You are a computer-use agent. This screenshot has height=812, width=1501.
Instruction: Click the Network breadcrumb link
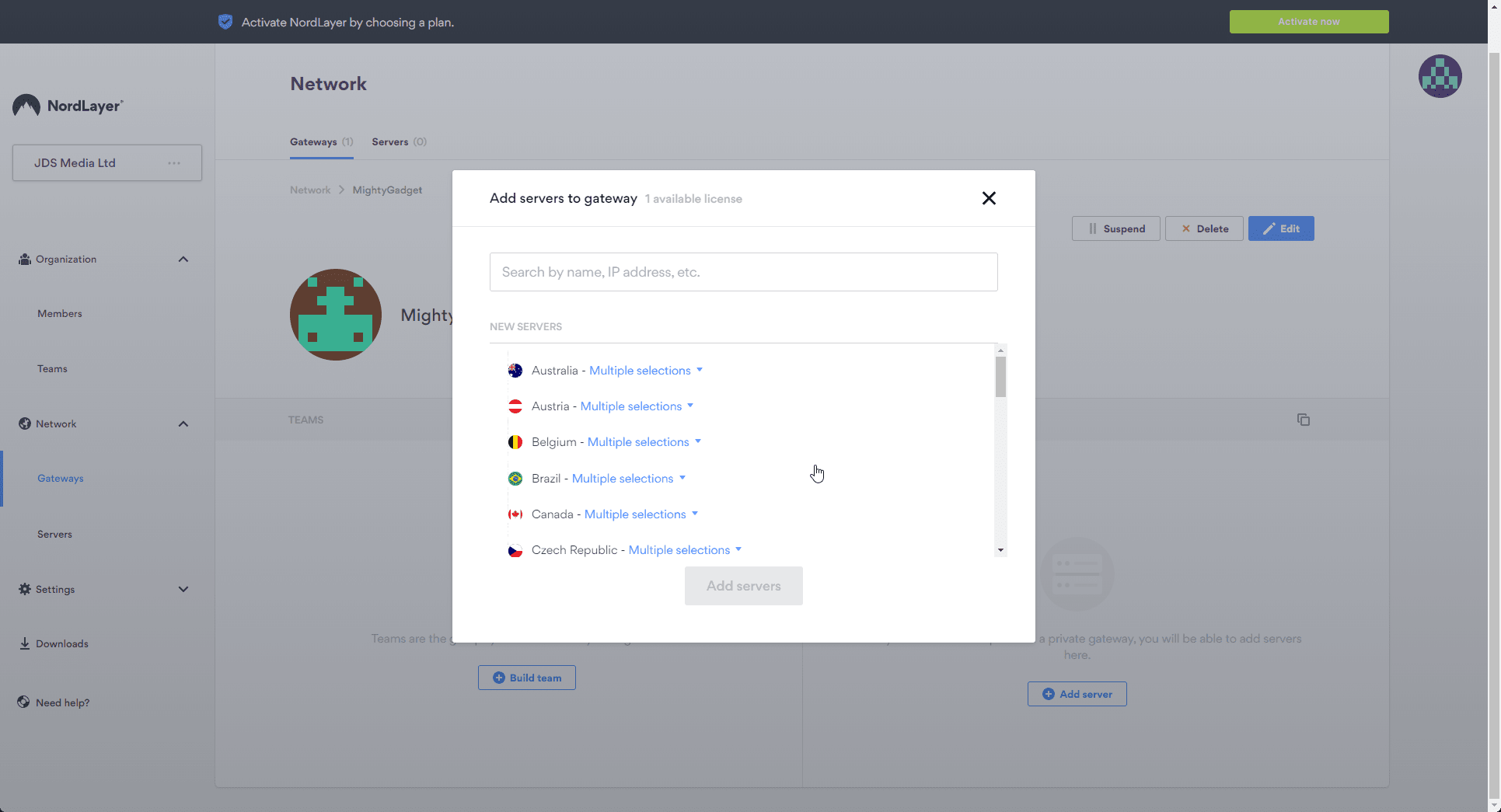[310, 190]
